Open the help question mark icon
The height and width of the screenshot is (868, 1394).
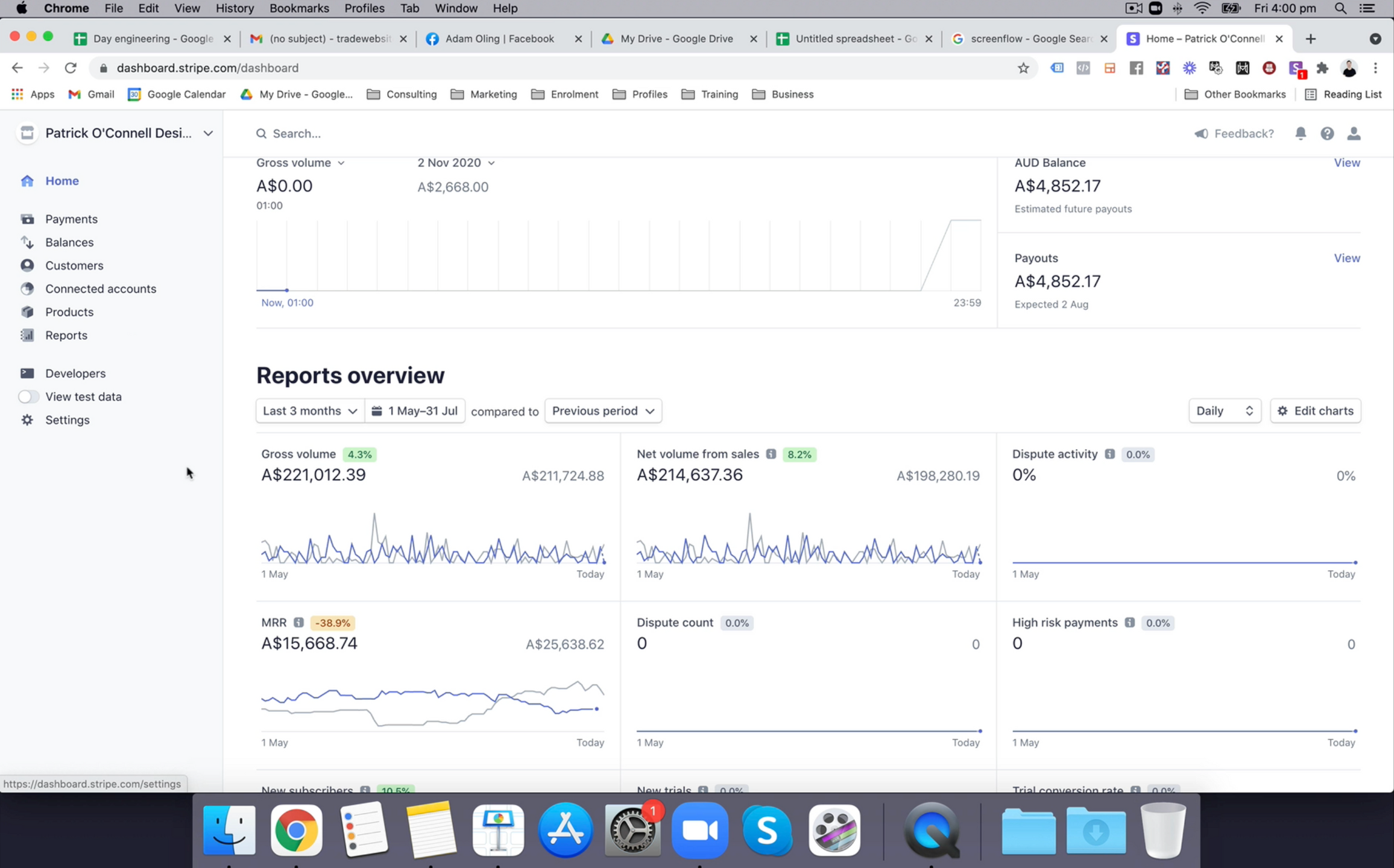click(x=1327, y=133)
